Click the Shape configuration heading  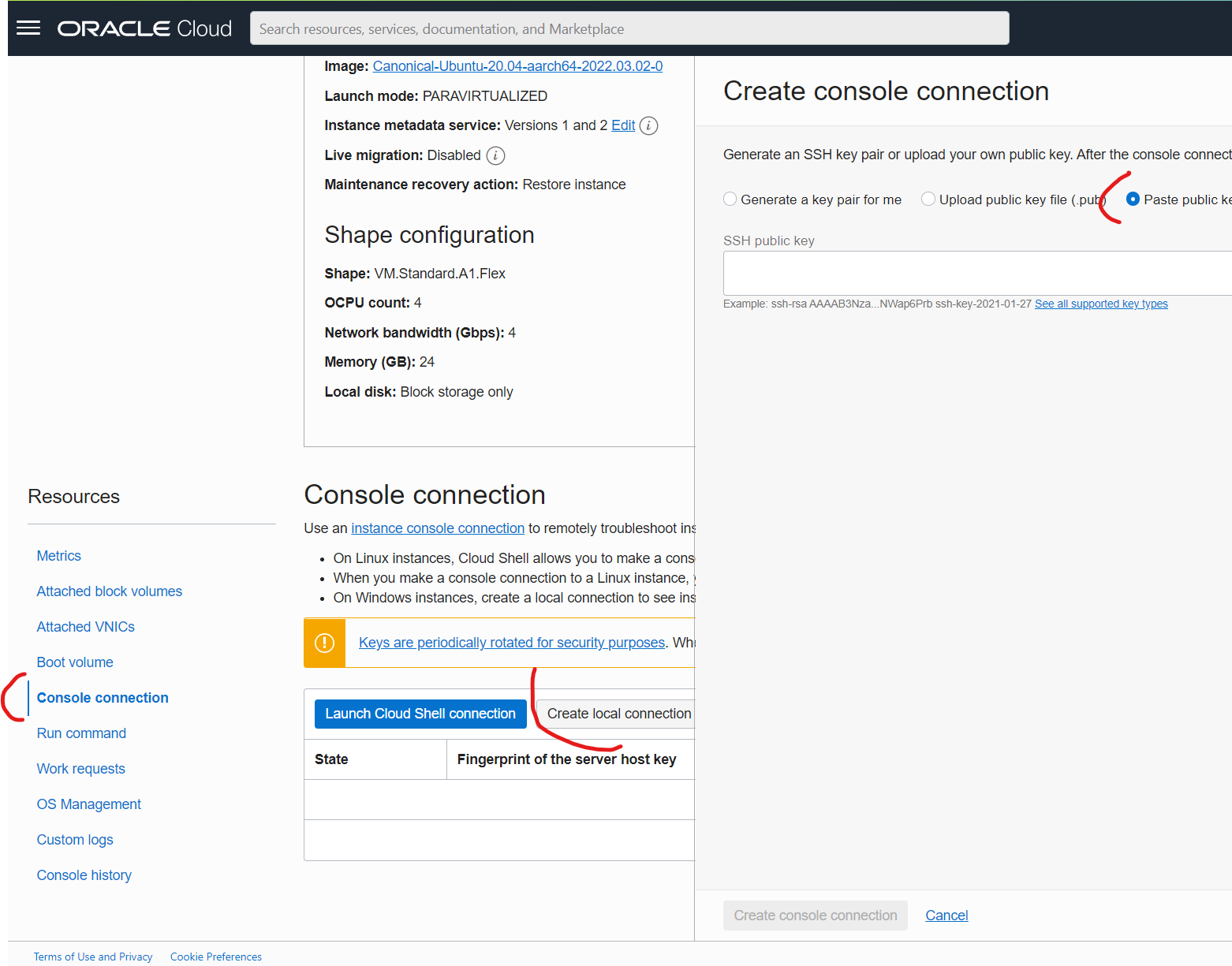pos(429,235)
